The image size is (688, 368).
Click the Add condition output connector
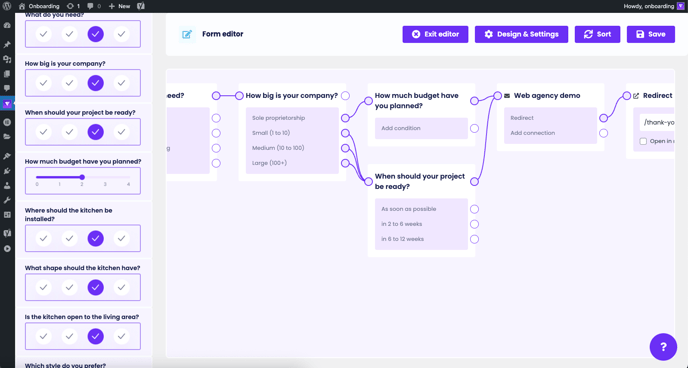[474, 129]
